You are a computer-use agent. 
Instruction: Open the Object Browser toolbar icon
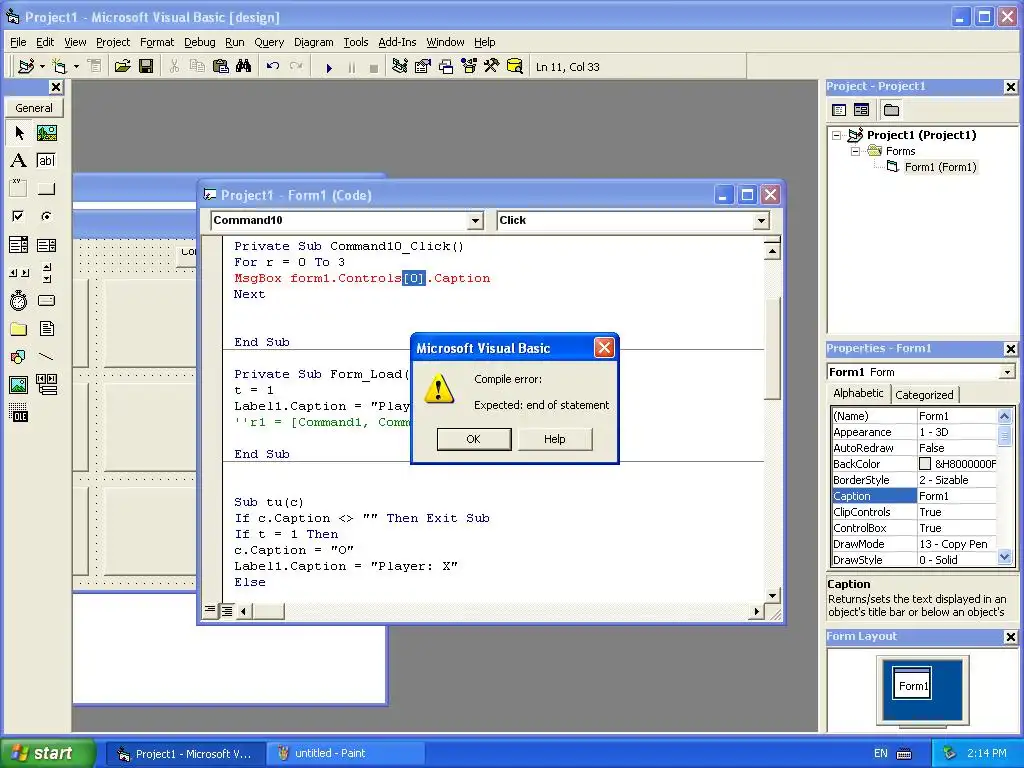pyautogui.click(x=469, y=66)
